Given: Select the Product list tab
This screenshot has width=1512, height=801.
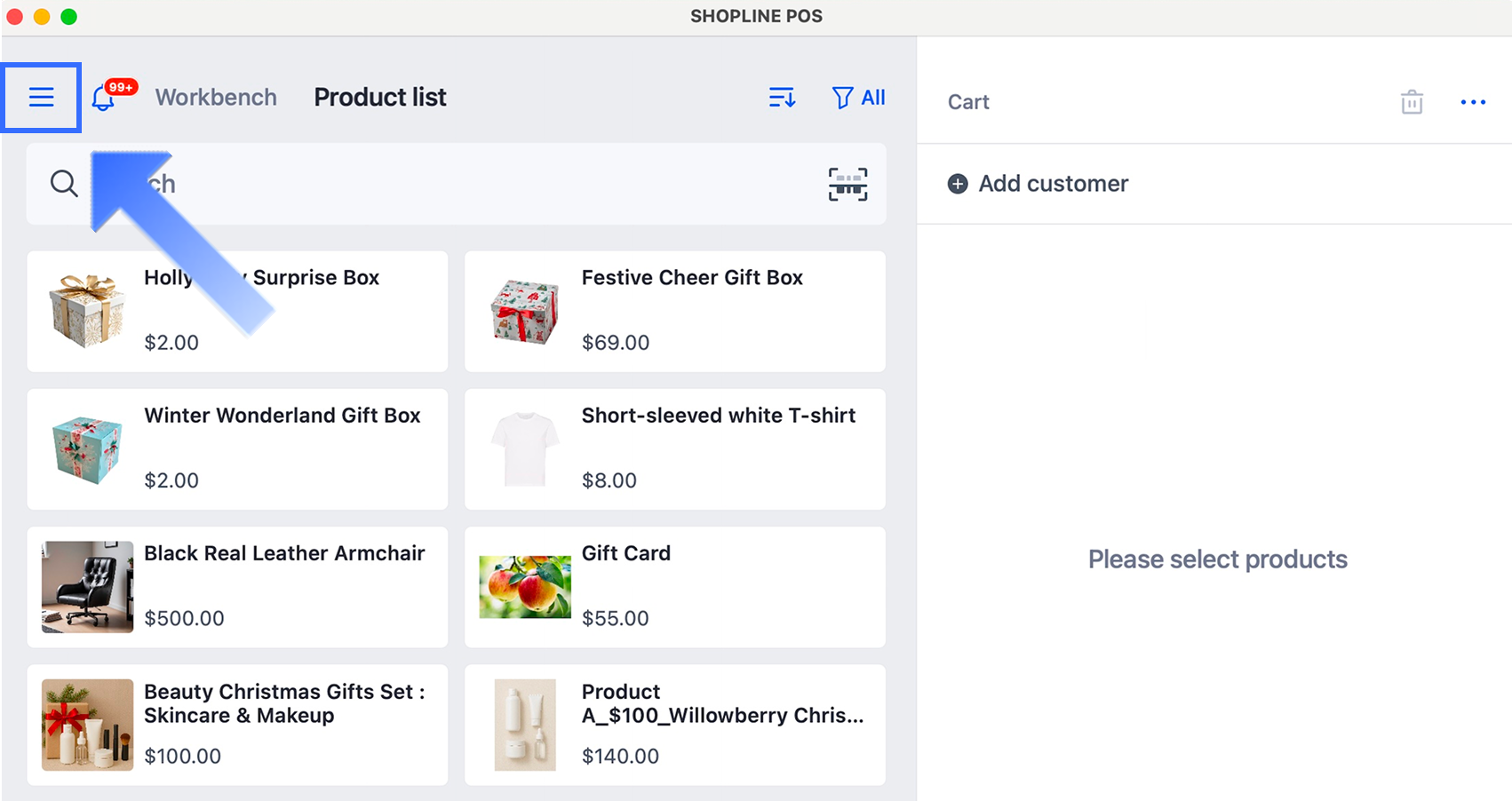Looking at the screenshot, I should click(380, 98).
